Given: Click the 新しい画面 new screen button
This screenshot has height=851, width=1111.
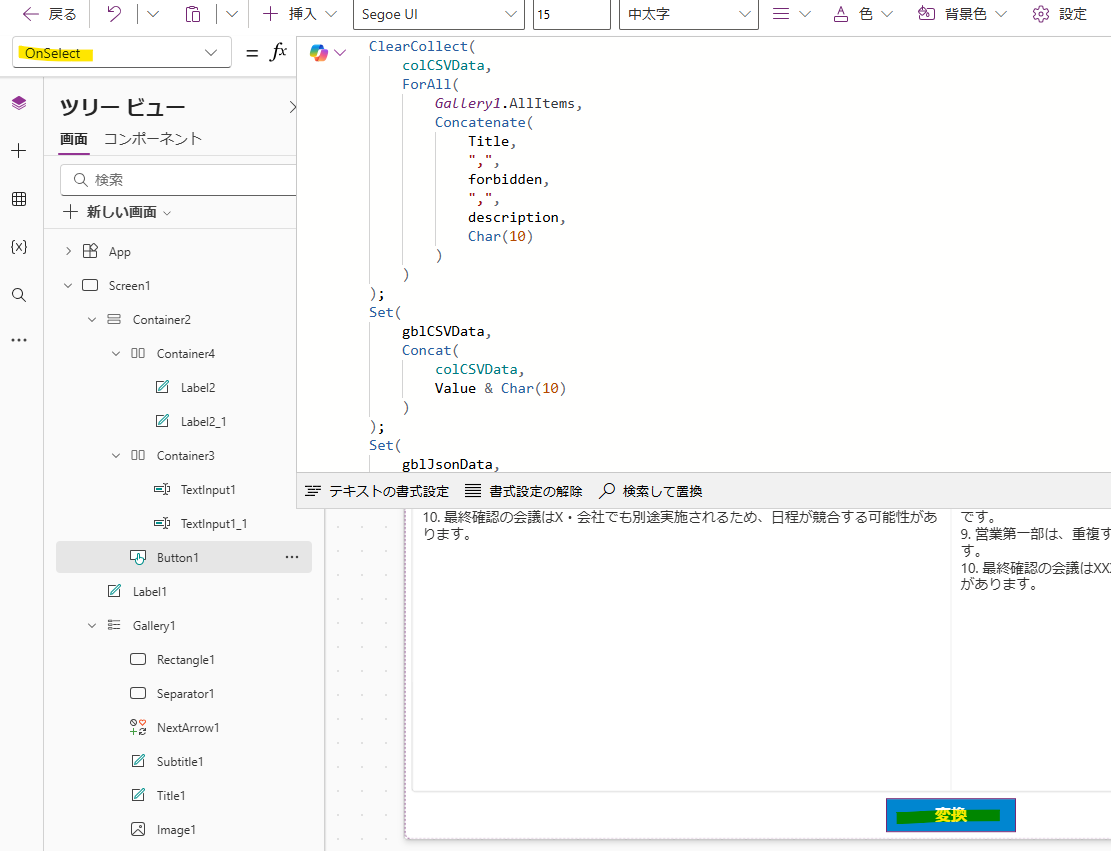Looking at the screenshot, I should tap(118, 212).
